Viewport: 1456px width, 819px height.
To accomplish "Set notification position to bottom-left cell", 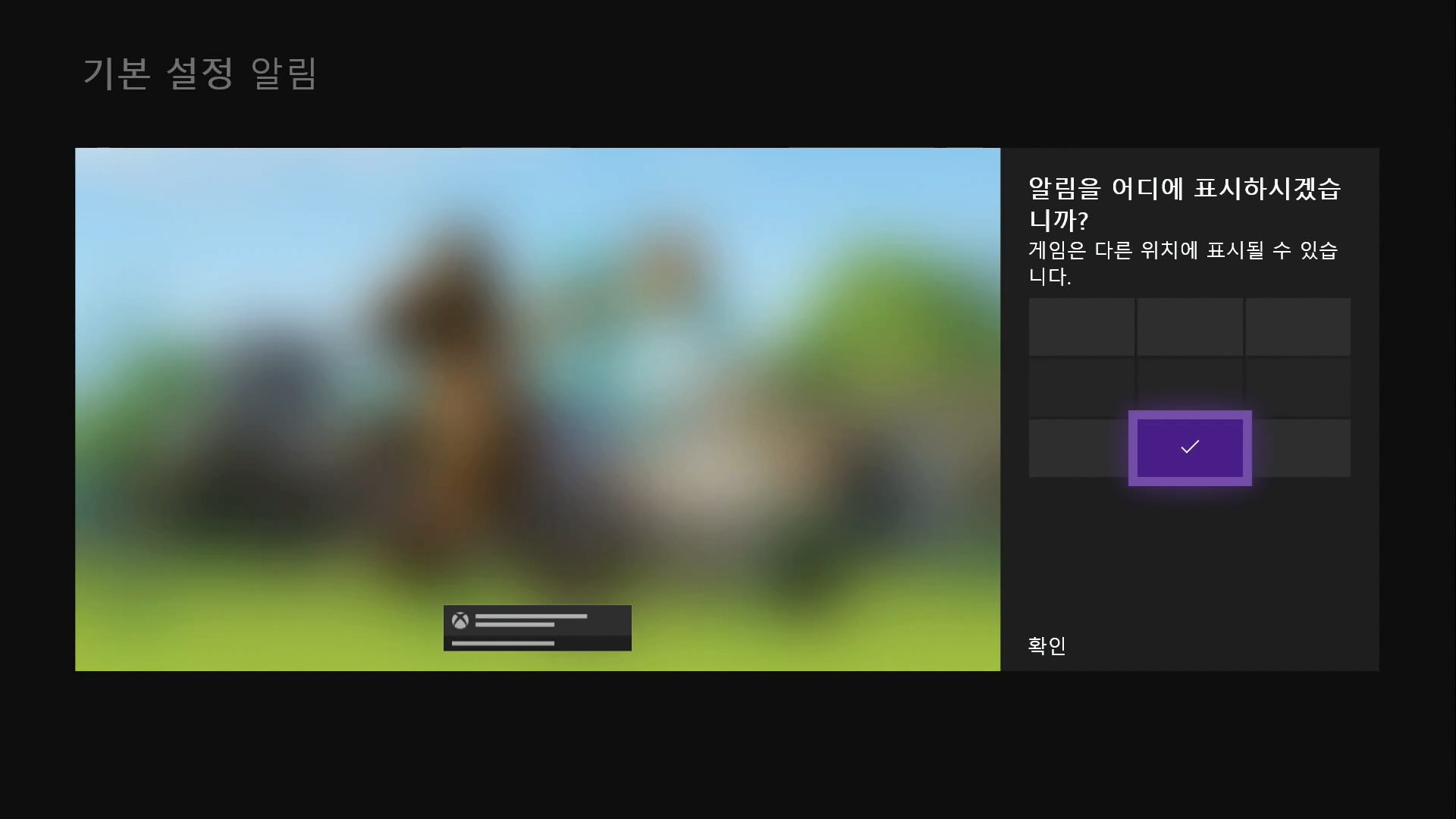I will (x=1078, y=448).
